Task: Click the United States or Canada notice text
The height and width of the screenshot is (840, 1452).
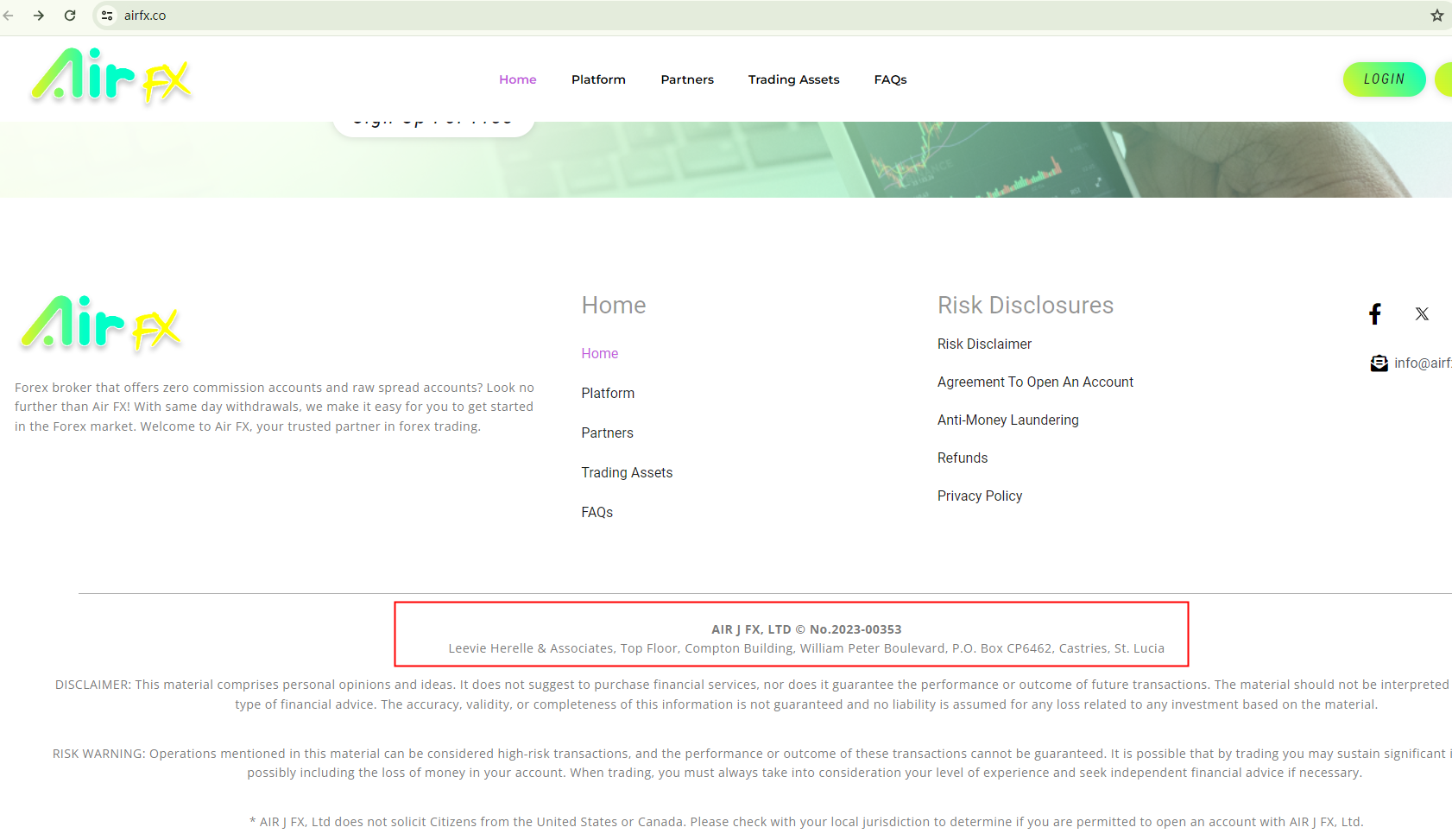Action: click(x=806, y=822)
